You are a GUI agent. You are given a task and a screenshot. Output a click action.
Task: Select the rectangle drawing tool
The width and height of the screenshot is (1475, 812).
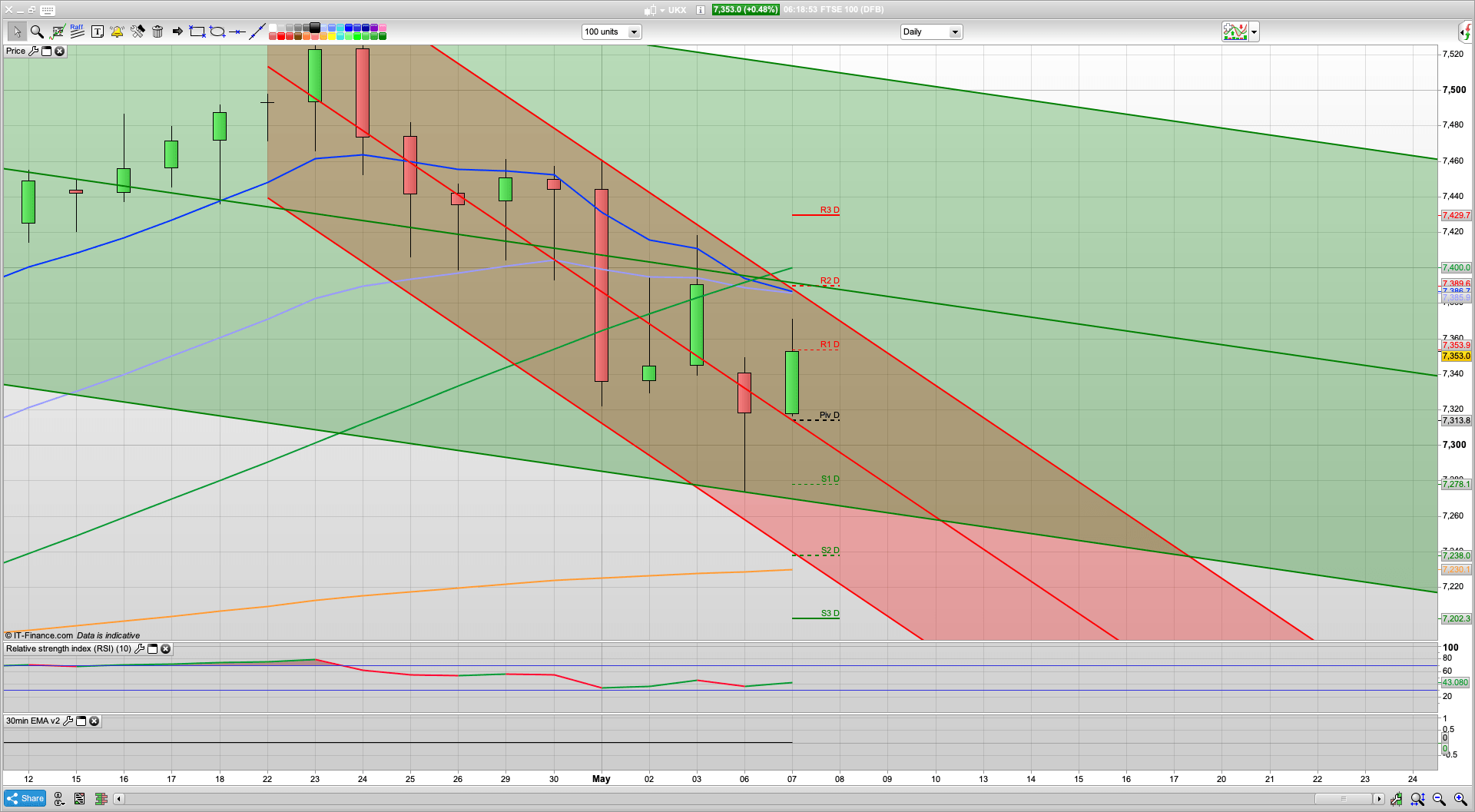[x=197, y=31]
